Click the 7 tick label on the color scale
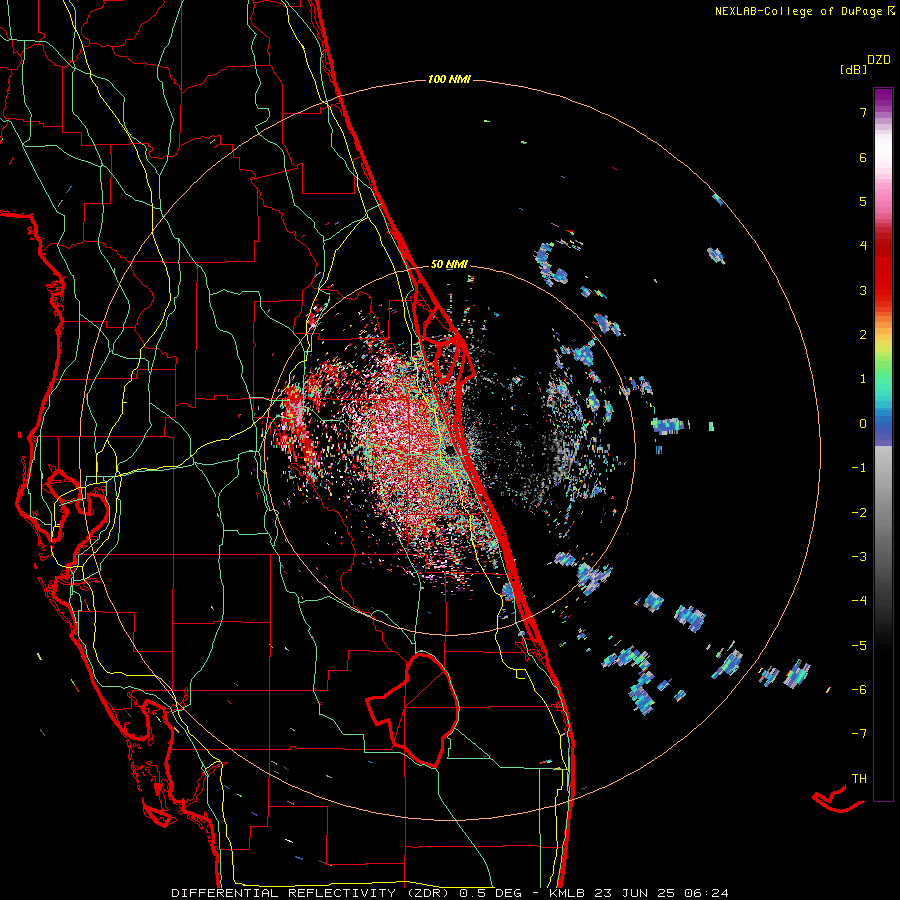The width and height of the screenshot is (900, 900). tap(863, 112)
